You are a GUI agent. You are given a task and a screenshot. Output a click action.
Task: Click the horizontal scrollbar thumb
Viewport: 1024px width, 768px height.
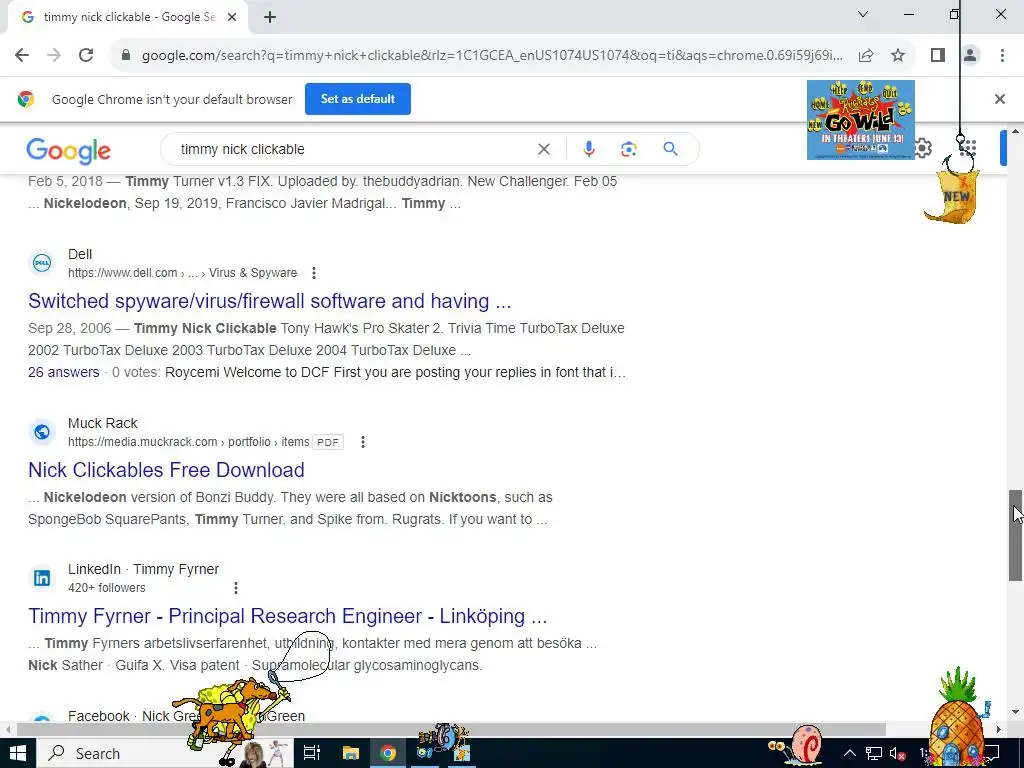[x=451, y=729]
